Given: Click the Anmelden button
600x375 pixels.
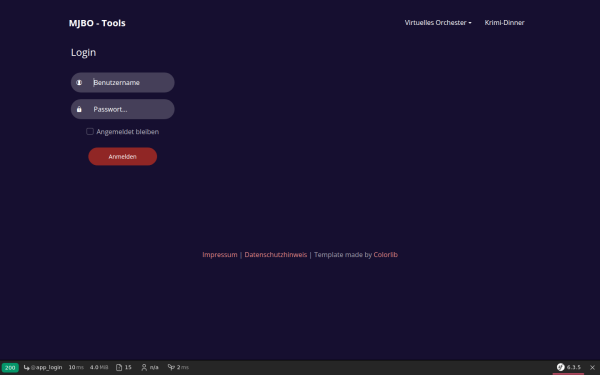Looking at the screenshot, I should coord(122,157).
